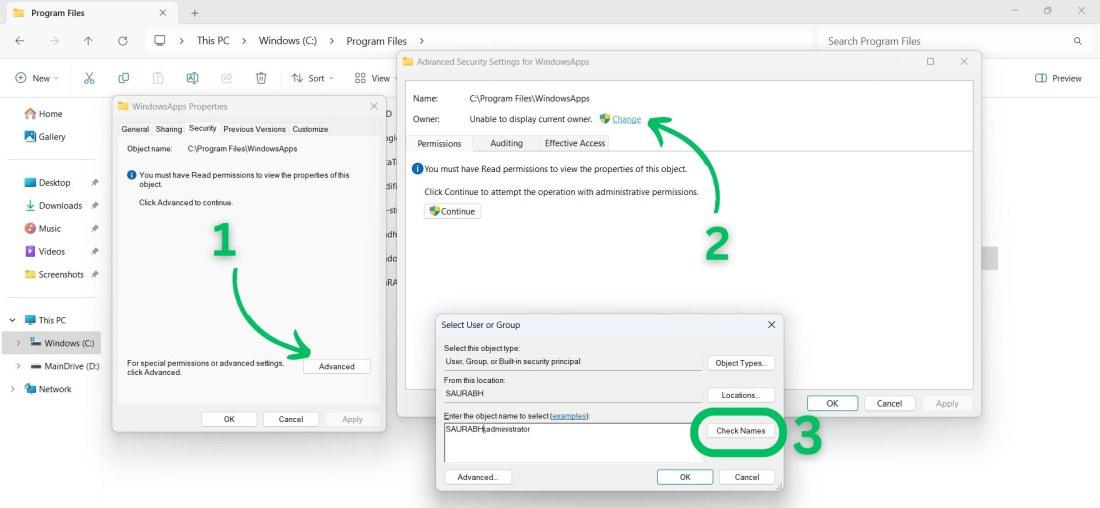Click the forward navigation arrow
The height and width of the screenshot is (508, 1100).
54,41
